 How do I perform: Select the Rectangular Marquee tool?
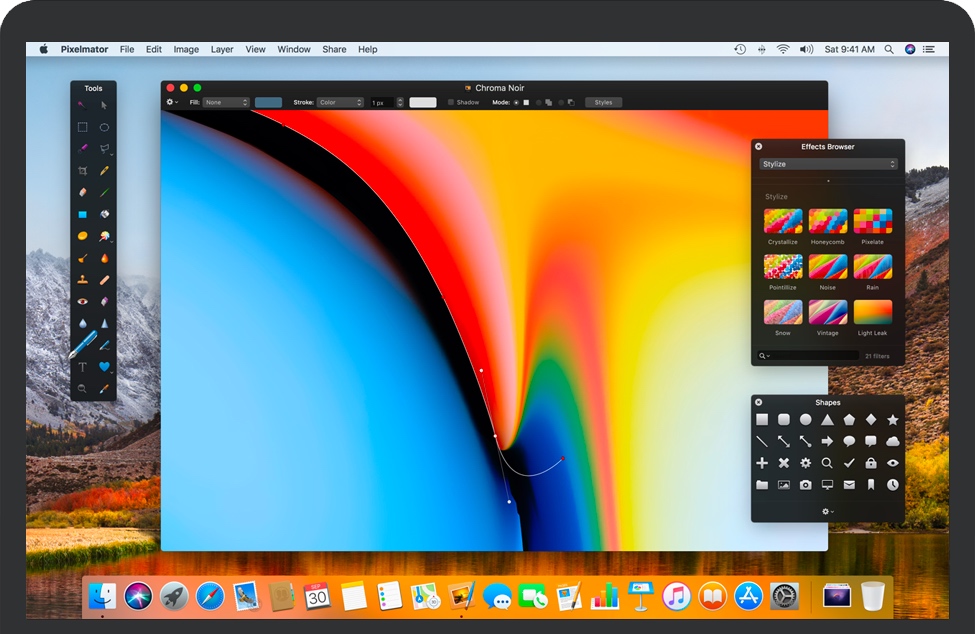[82, 127]
